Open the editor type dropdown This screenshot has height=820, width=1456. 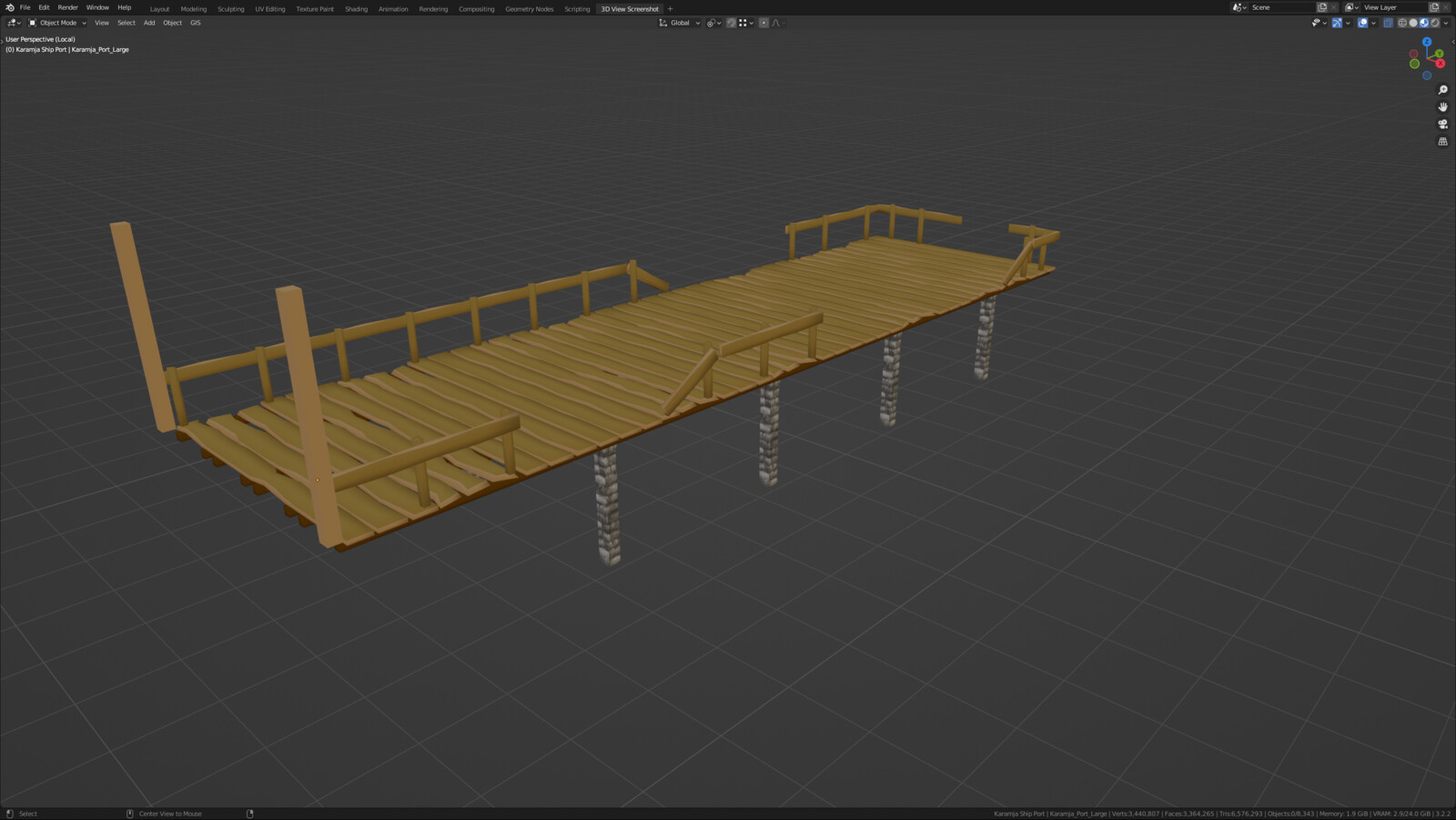[14, 23]
